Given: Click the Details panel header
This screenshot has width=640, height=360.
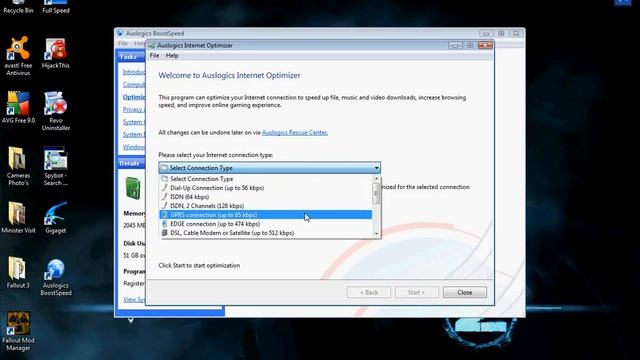Looking at the screenshot, I should point(131,163).
